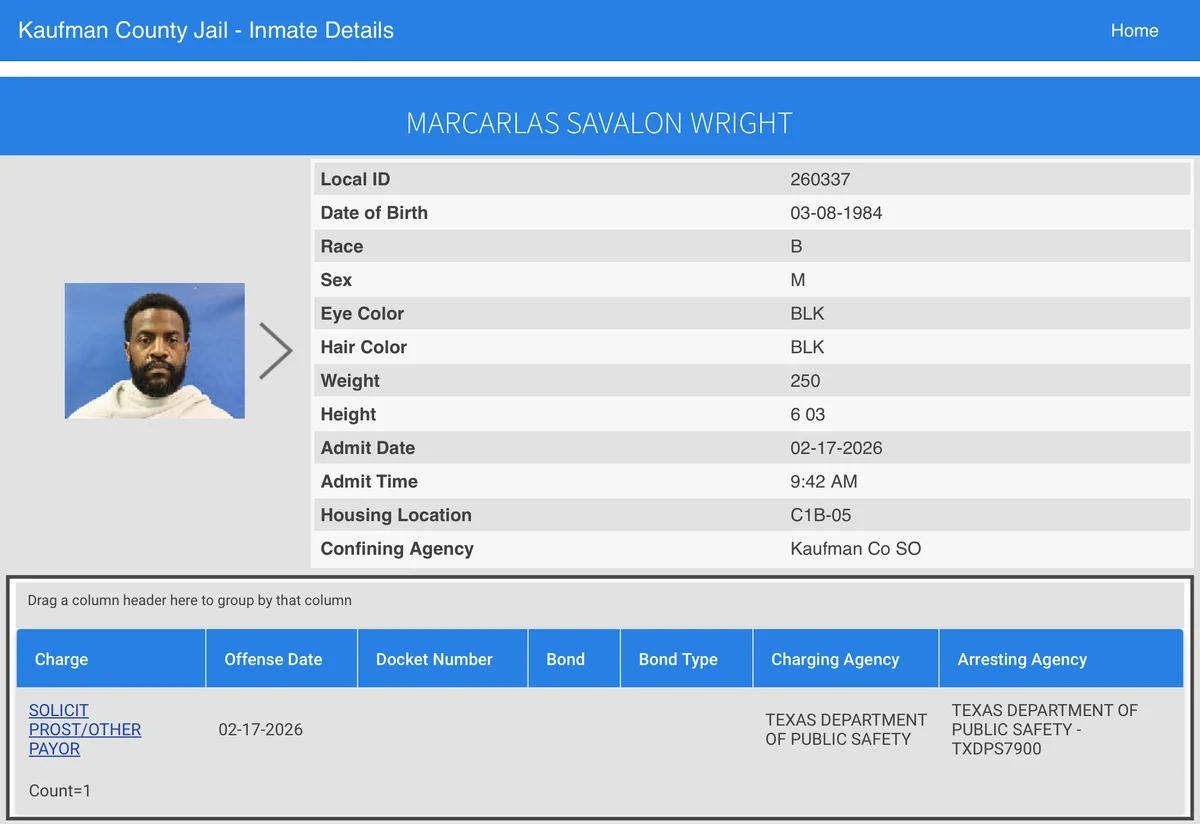Click the inmate name MARCARLAS SAVALON WRIGHT

tap(600, 122)
